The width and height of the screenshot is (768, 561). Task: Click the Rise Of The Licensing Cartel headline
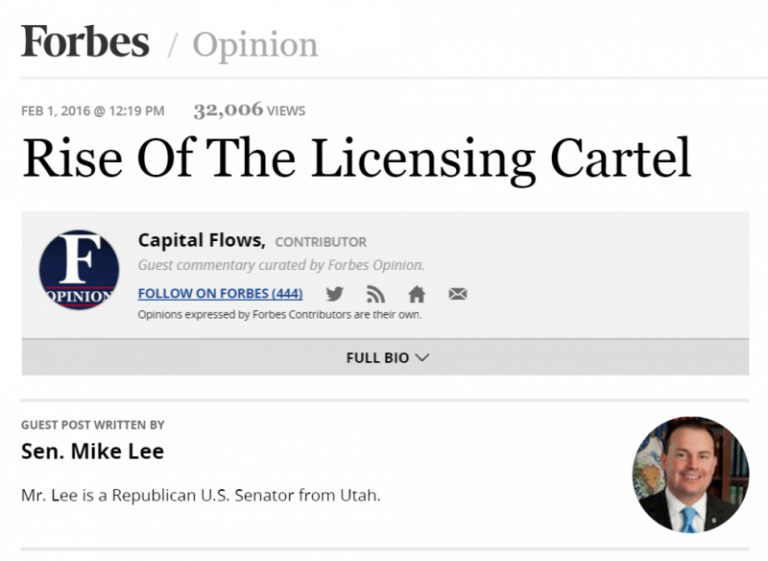[356, 158]
